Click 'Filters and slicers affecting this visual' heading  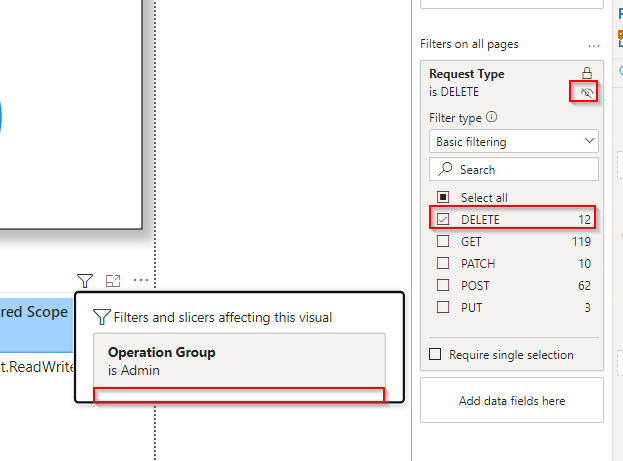point(222,317)
